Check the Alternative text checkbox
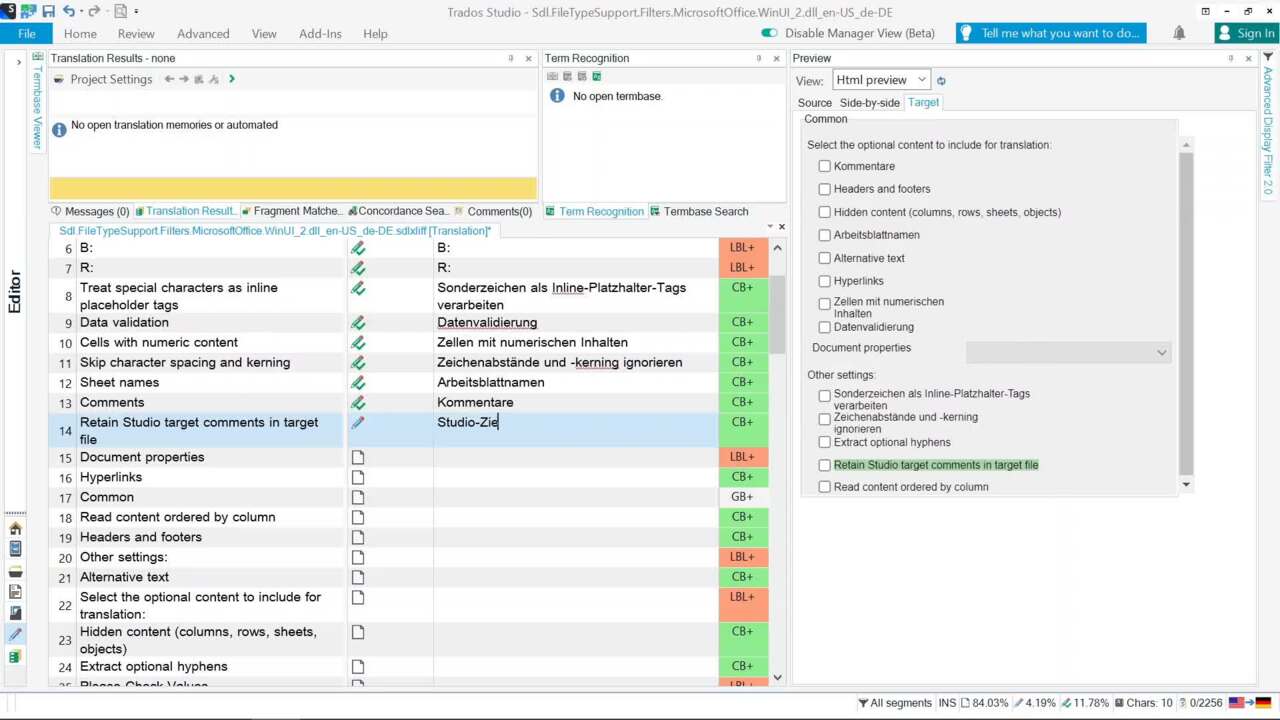Viewport: 1280px width, 720px height. 824,258
